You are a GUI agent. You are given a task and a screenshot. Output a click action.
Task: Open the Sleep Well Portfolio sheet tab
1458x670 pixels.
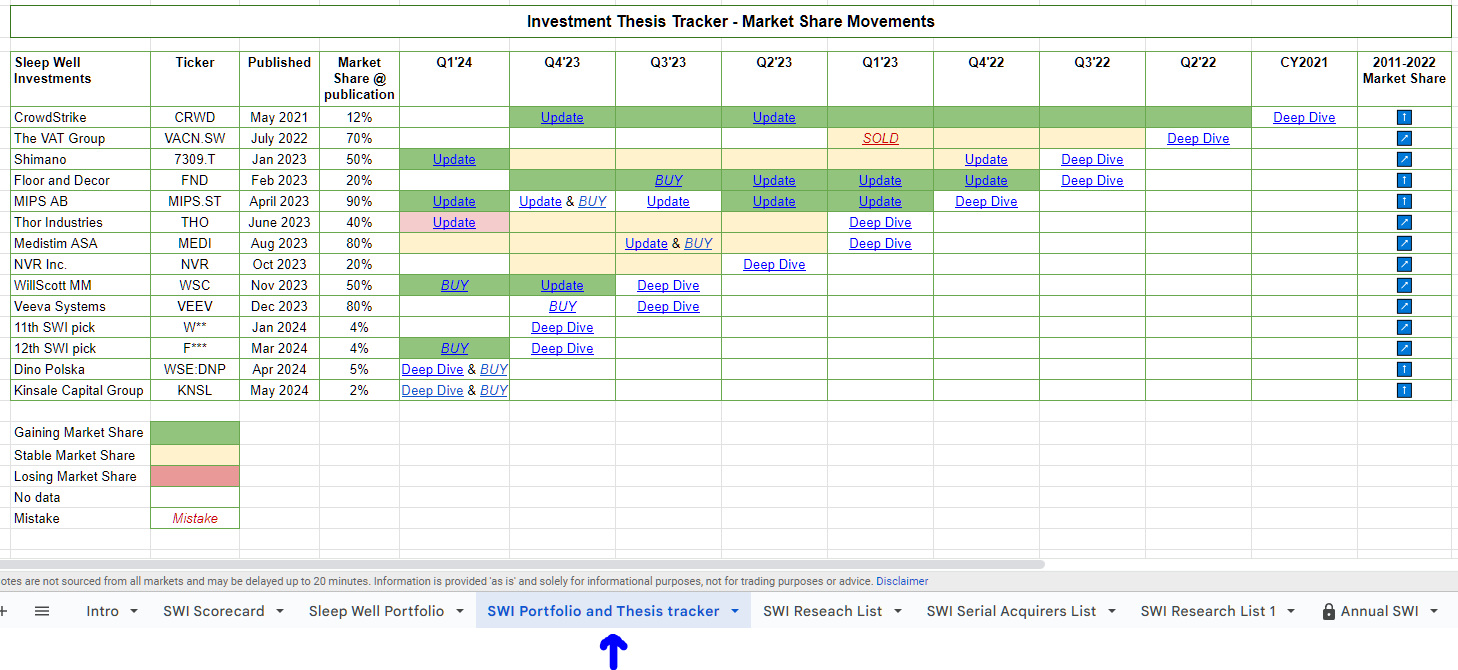(x=376, y=611)
